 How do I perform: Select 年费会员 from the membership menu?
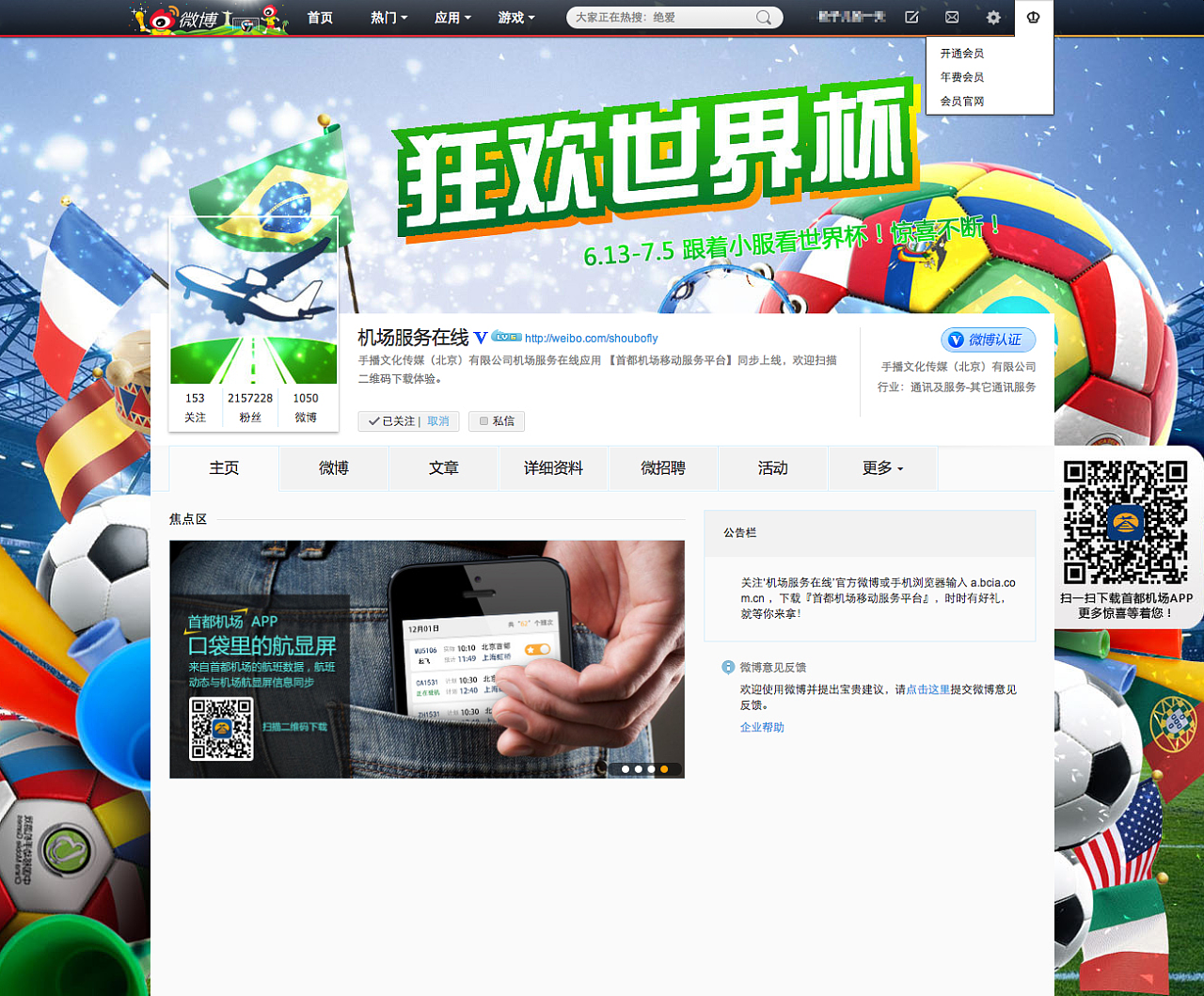click(962, 77)
